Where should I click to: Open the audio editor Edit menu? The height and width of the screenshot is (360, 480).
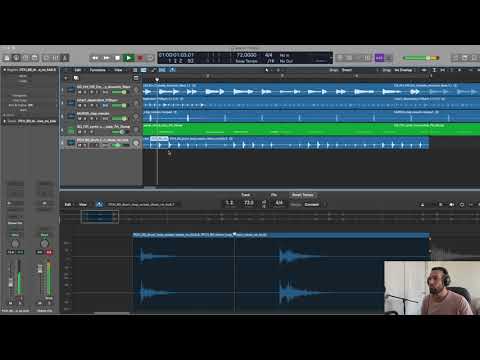coord(68,204)
